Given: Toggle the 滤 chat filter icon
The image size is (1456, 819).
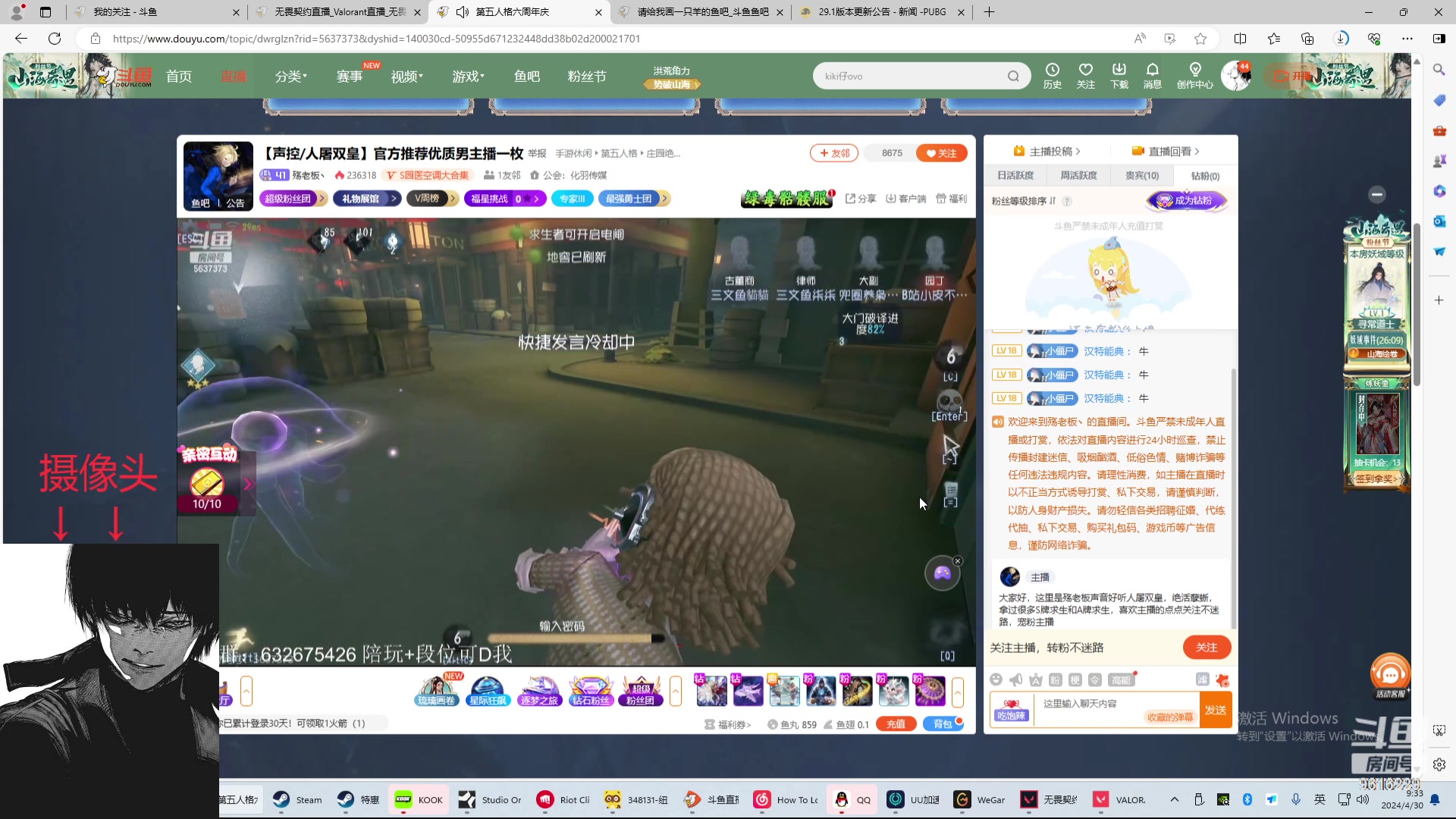Looking at the screenshot, I should click(1203, 679).
